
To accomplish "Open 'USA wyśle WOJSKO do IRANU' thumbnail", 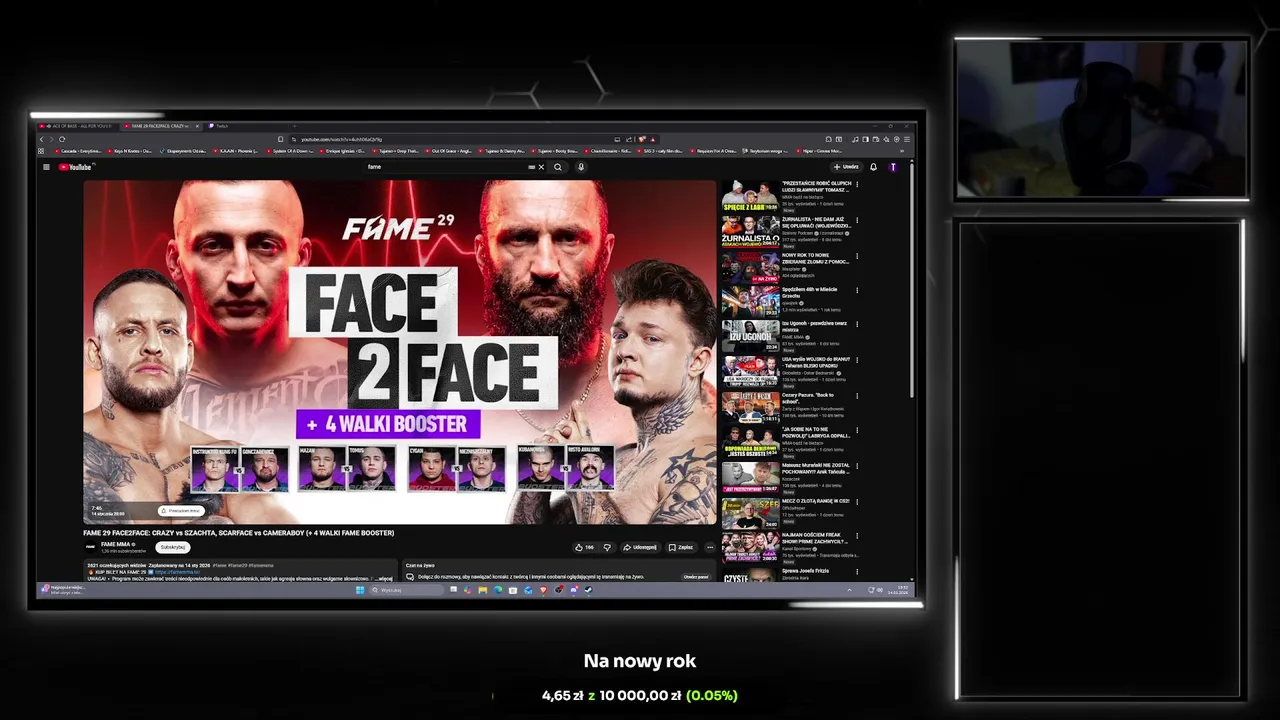I will pos(751,371).
